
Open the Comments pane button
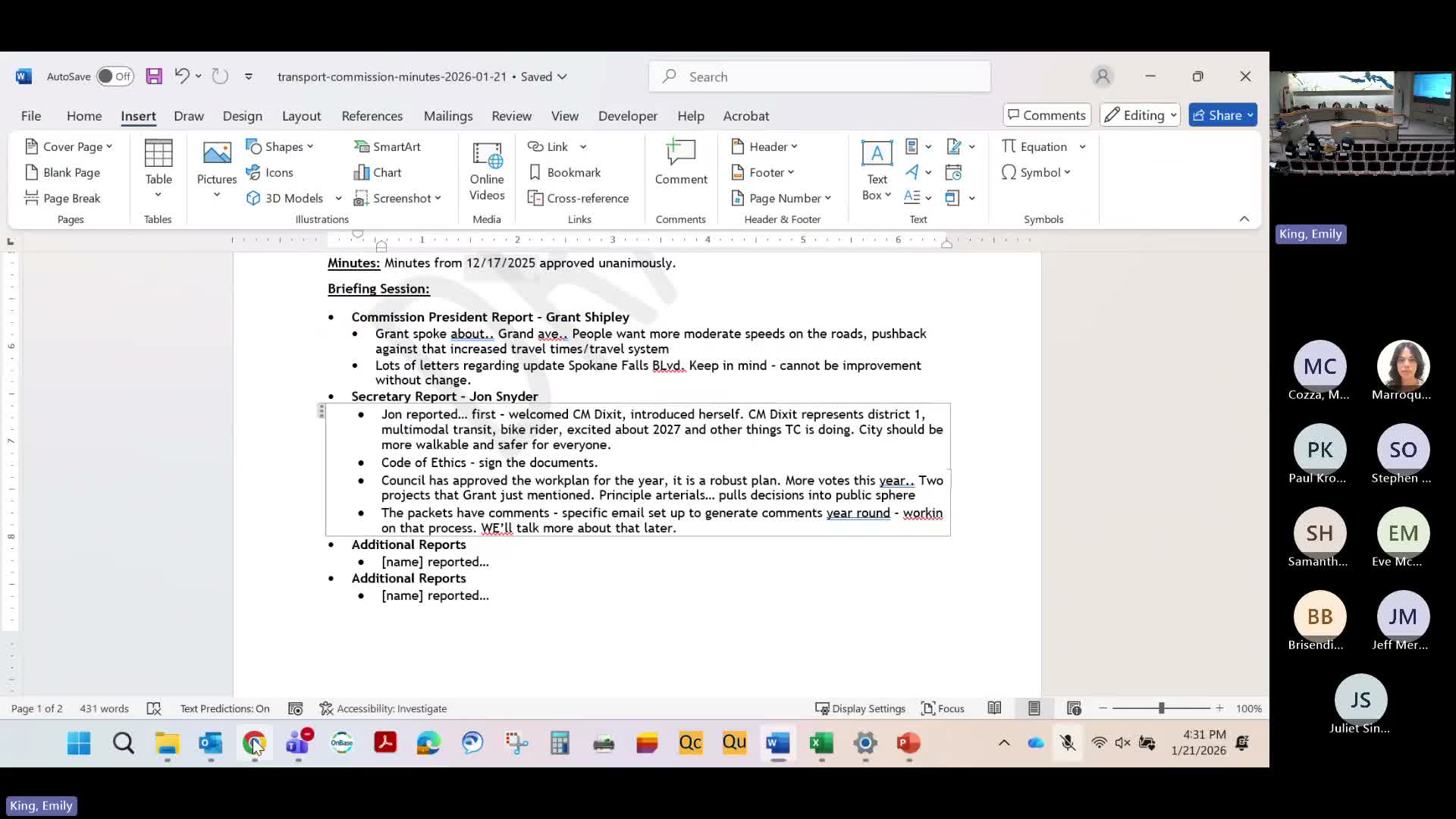[x=1046, y=115]
